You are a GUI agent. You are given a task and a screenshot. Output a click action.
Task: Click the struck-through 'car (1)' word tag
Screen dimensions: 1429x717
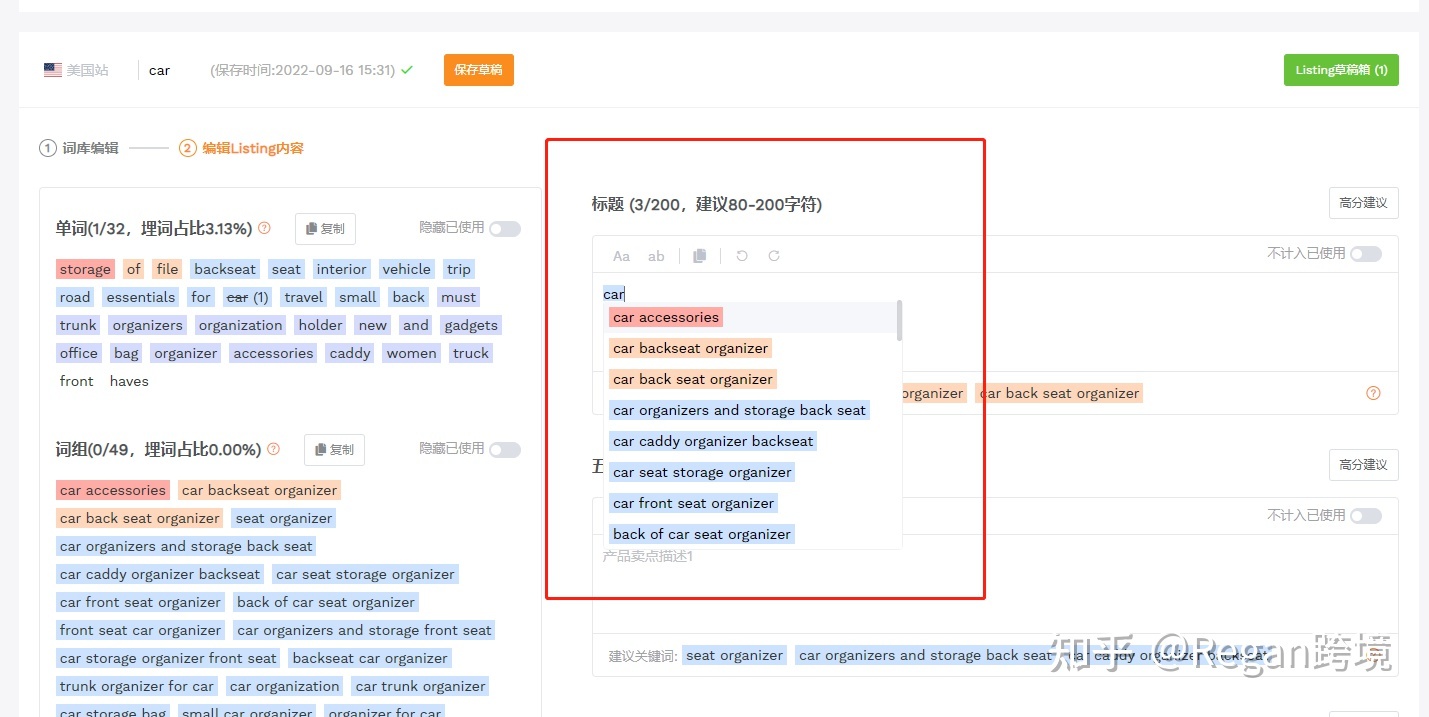[x=247, y=297]
